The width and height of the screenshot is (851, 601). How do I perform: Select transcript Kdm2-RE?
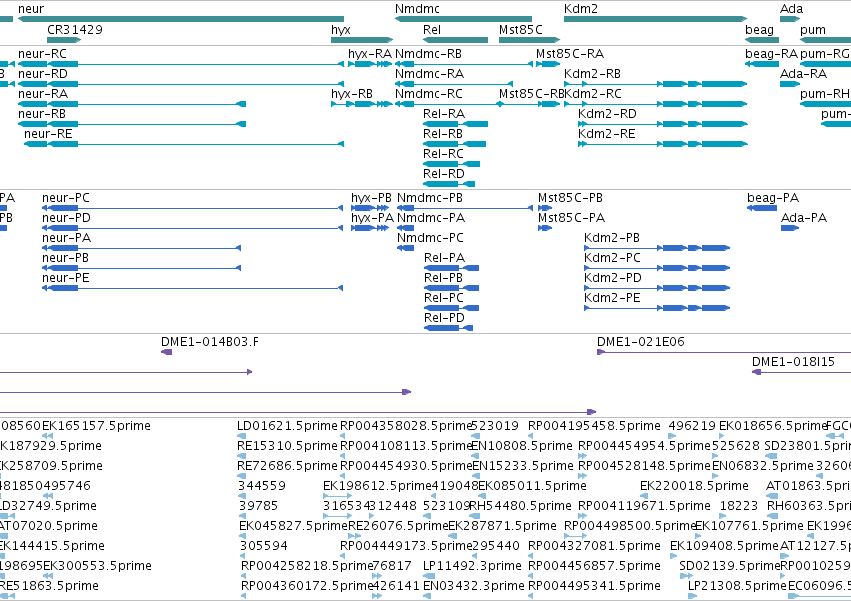coord(663,144)
